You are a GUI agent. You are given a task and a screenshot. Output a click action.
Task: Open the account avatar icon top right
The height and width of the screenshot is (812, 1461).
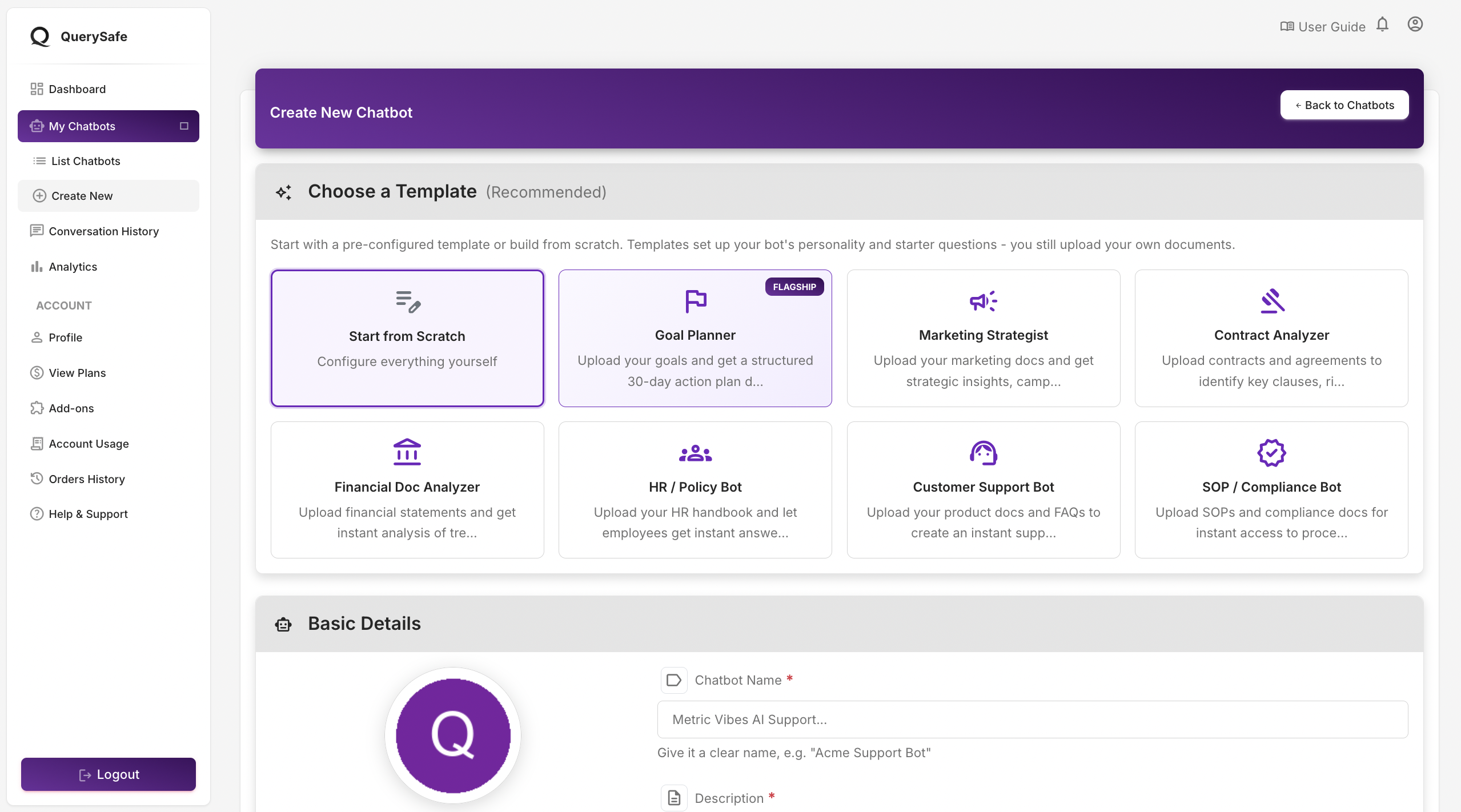tap(1415, 25)
